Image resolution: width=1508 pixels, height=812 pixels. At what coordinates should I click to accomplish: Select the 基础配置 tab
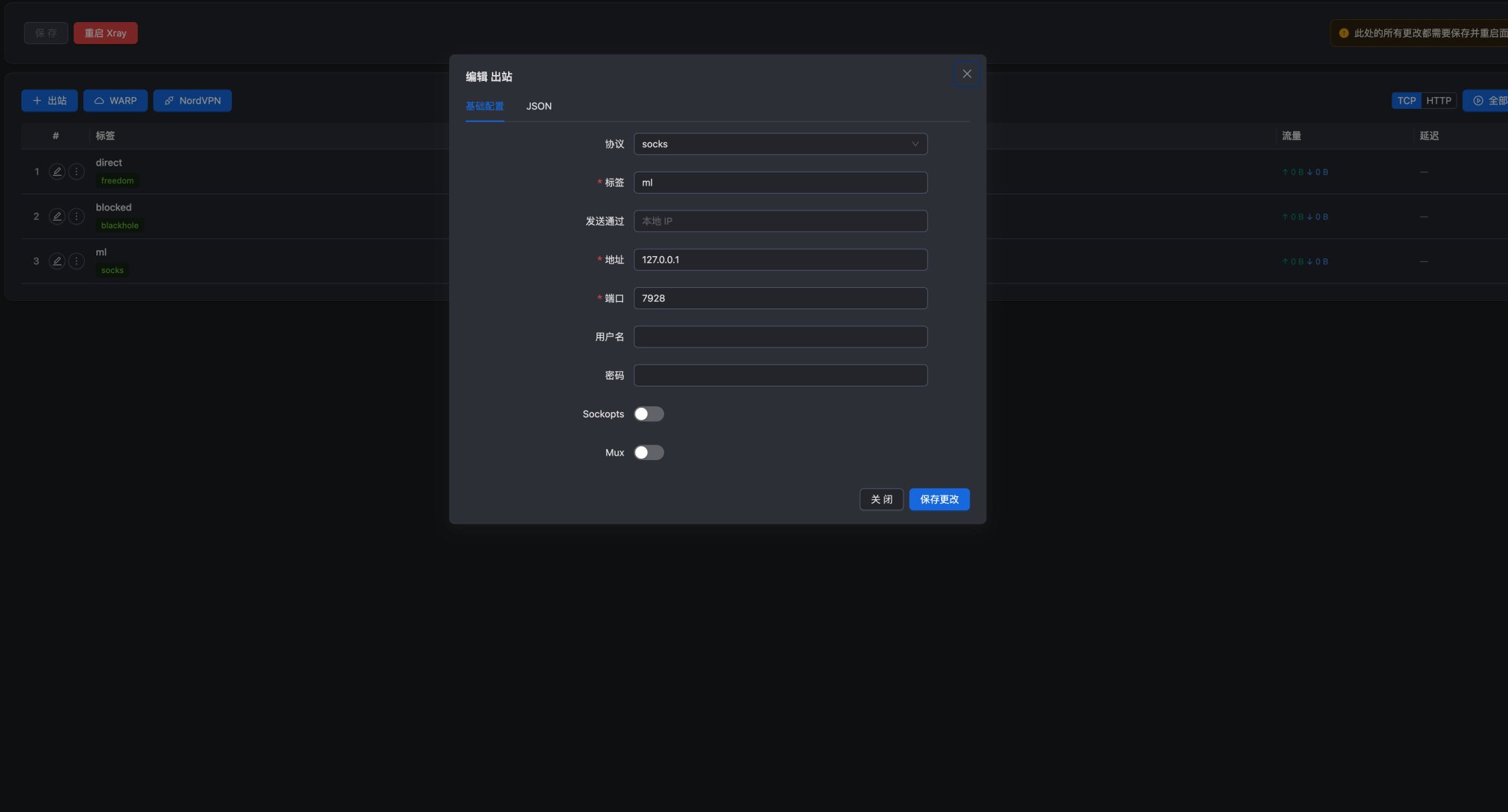485,106
